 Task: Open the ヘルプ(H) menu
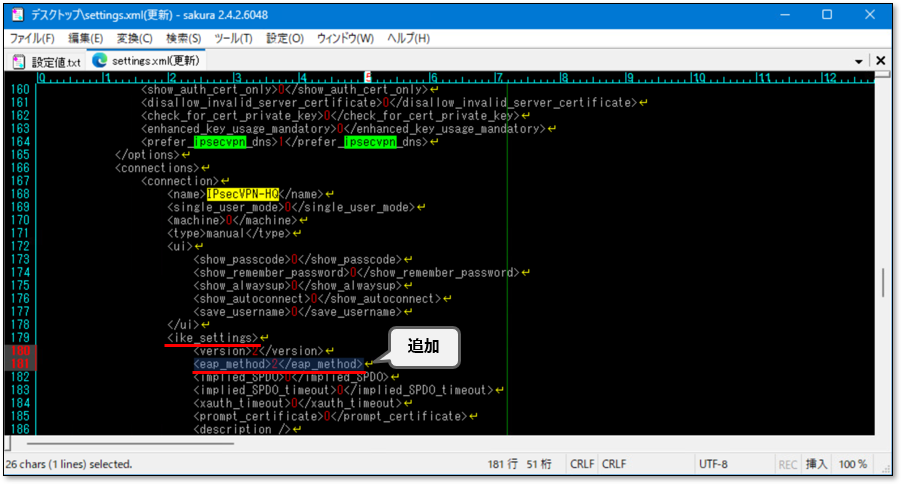click(x=408, y=38)
